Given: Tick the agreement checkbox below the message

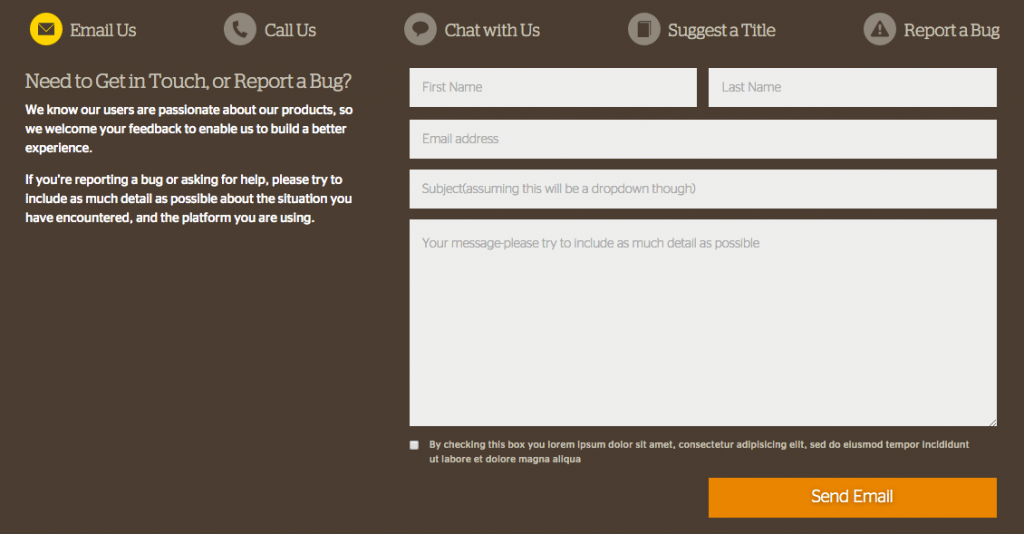Looking at the screenshot, I should pos(414,445).
